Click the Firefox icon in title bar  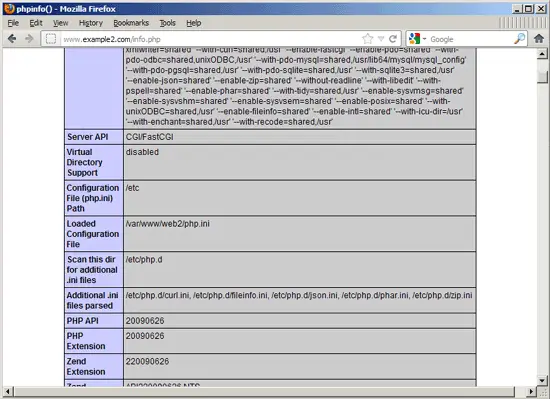tap(9, 8)
